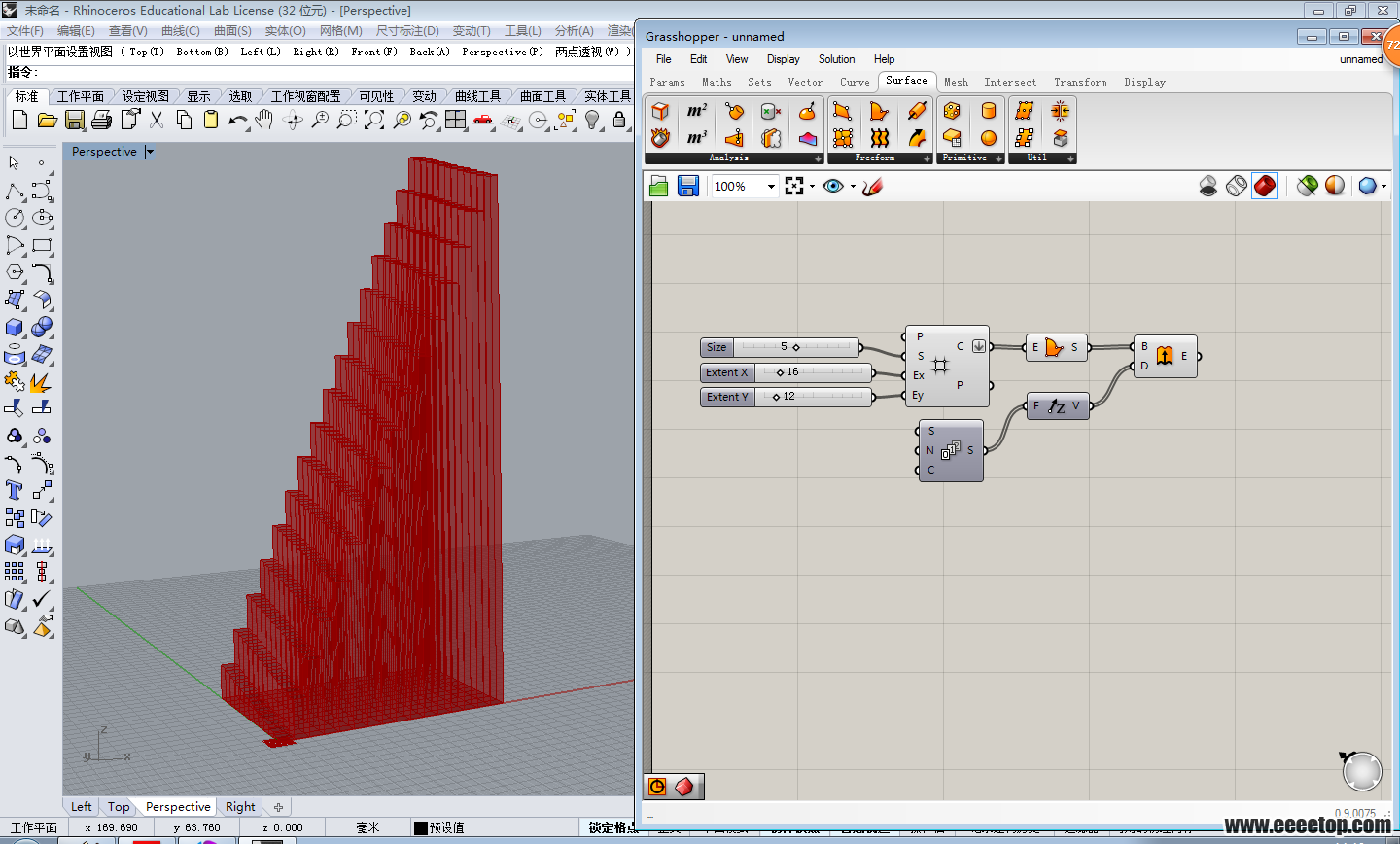Switch to the Right viewport tab at bottom

240,807
